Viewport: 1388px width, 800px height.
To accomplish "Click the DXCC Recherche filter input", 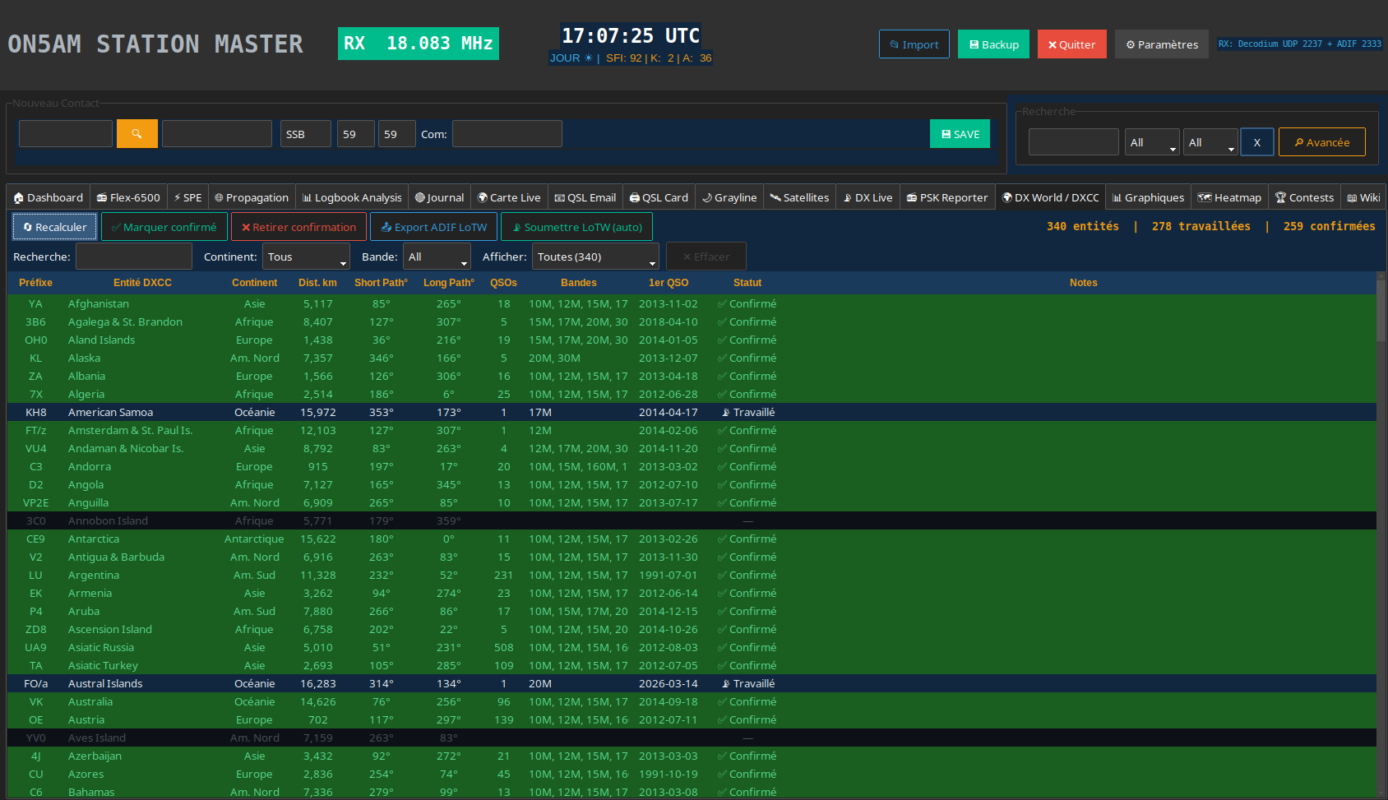I will coord(133,257).
